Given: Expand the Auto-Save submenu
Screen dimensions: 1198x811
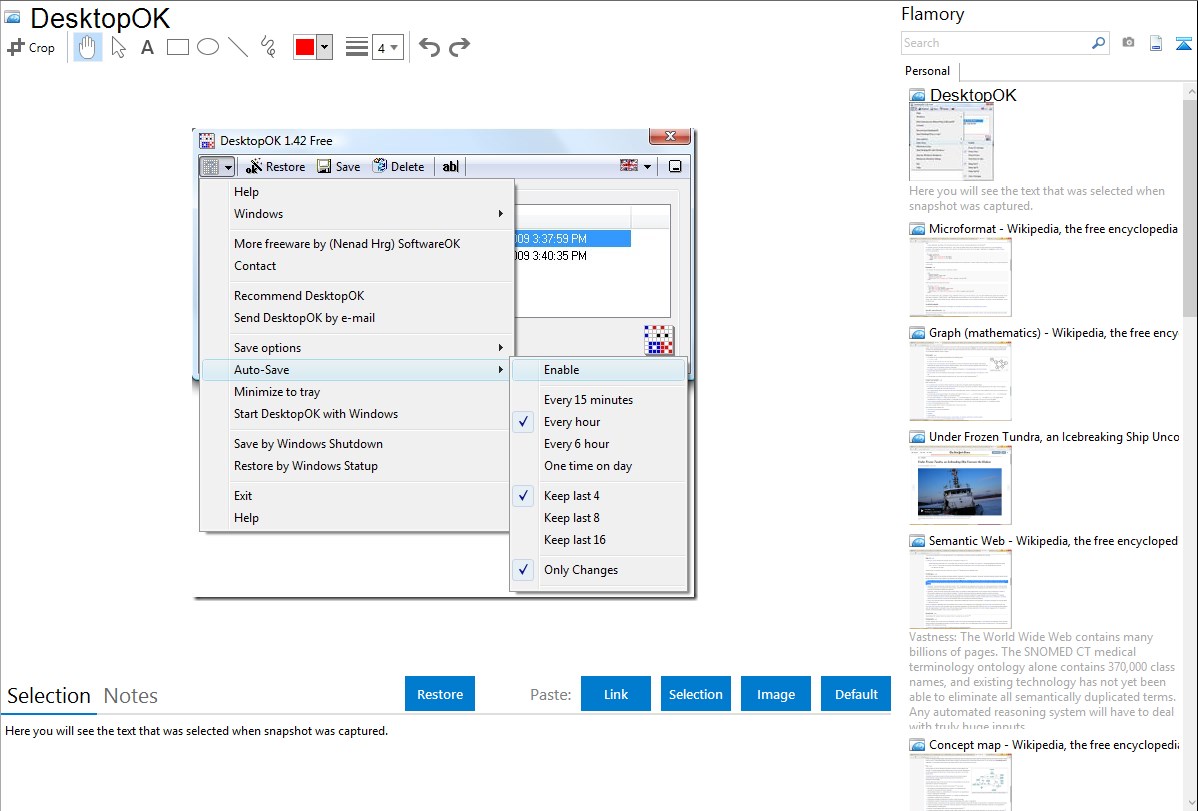Looking at the screenshot, I should tap(357, 370).
